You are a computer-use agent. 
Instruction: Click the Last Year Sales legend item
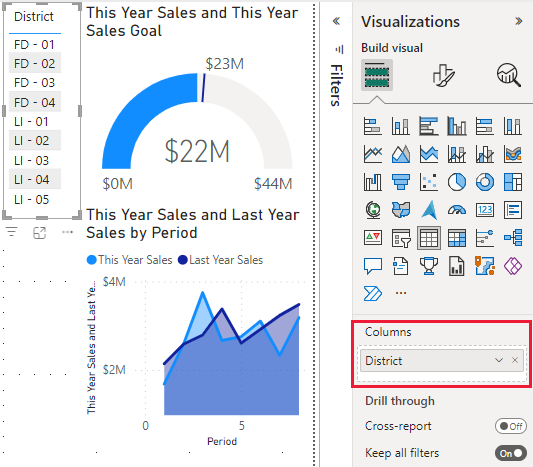pyautogui.click(x=221, y=260)
